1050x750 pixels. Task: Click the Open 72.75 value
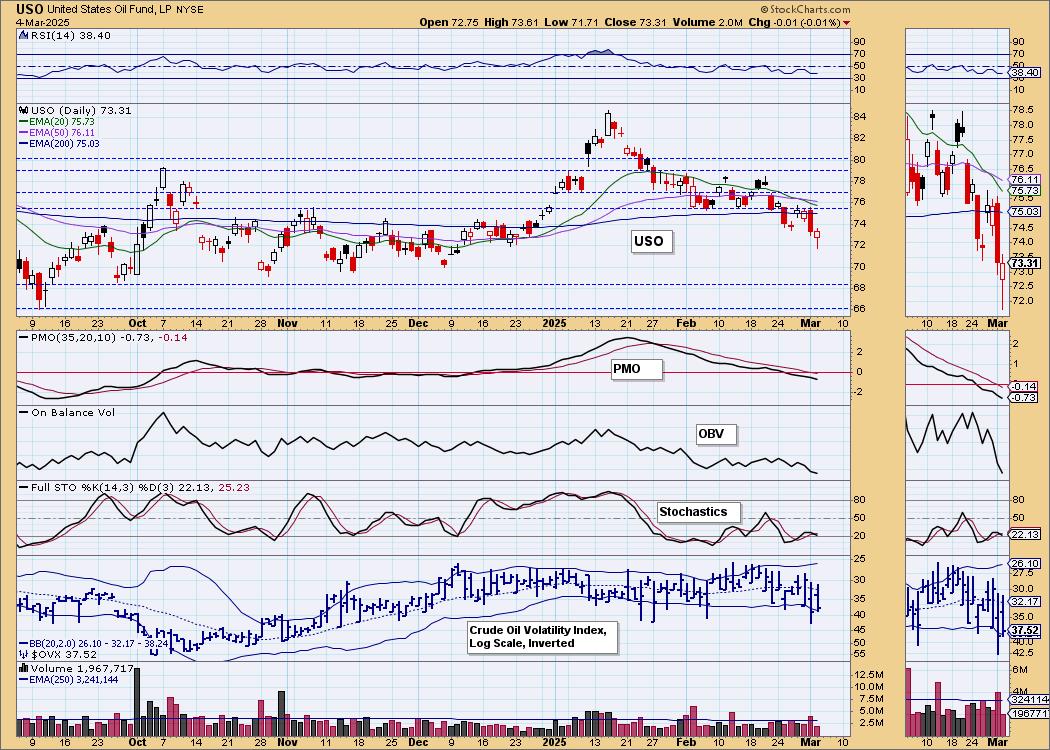(447, 22)
